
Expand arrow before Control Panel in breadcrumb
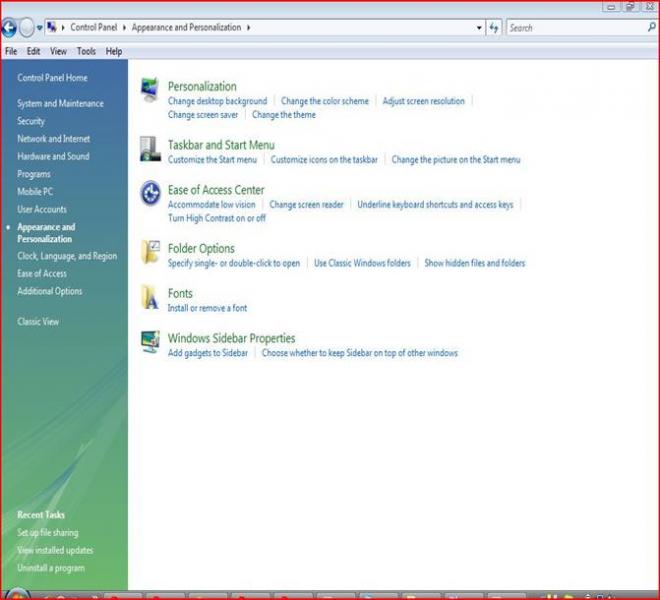(63, 28)
